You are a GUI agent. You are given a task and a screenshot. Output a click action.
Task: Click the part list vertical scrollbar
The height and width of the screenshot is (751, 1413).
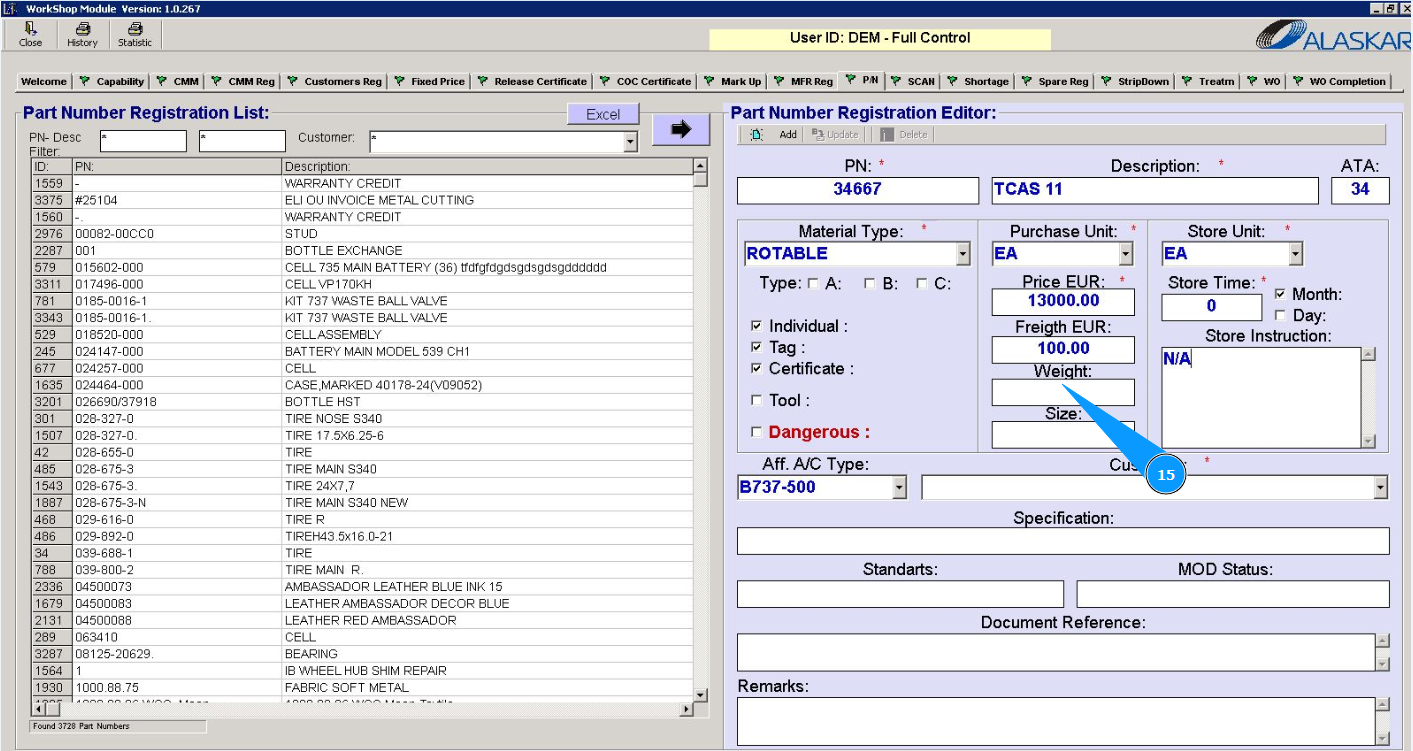pyautogui.click(x=700, y=430)
